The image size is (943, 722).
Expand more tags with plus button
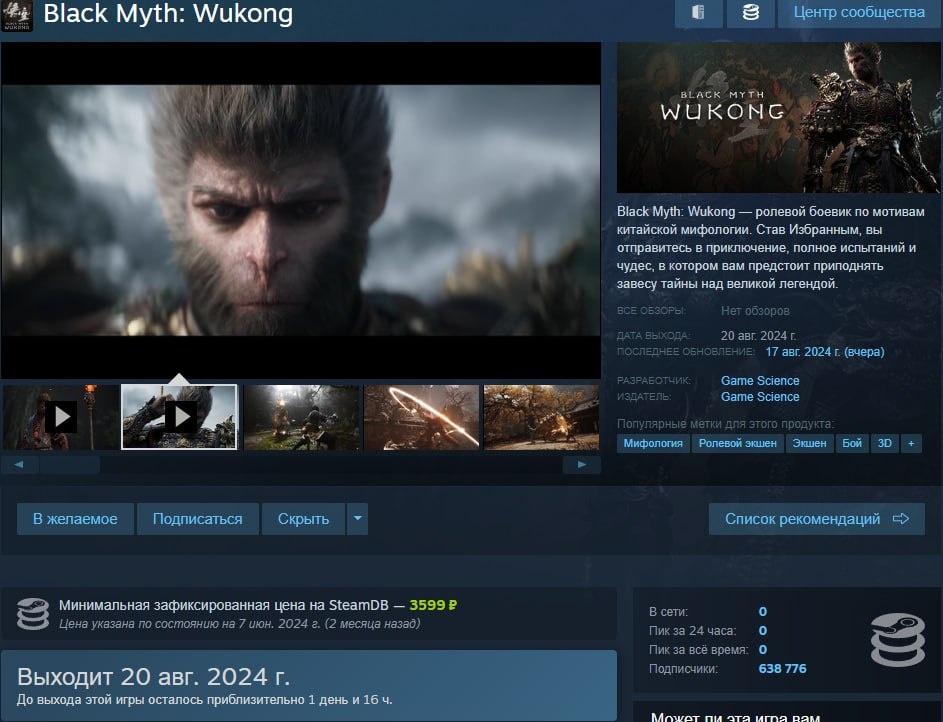(911, 444)
